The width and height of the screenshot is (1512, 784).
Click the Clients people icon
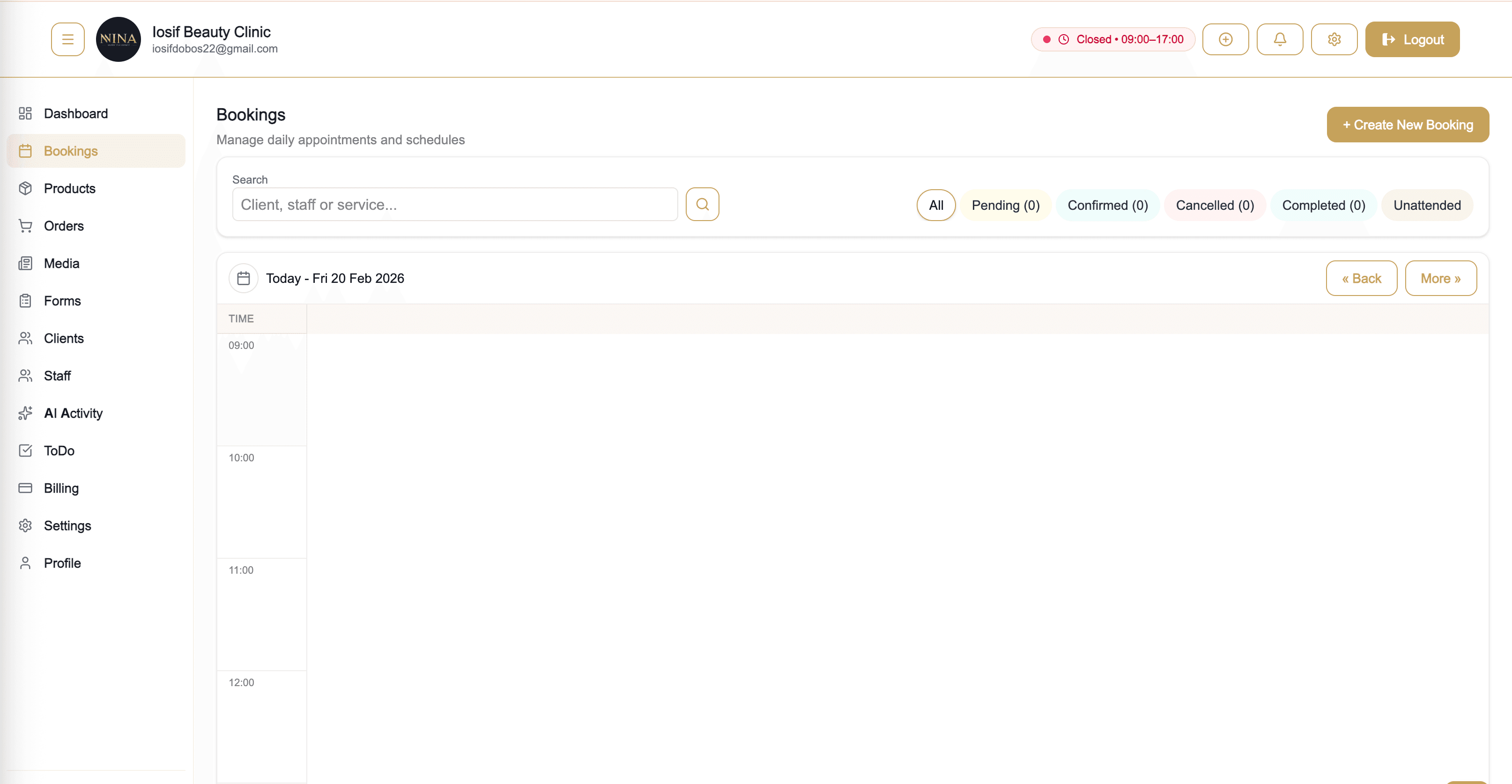[x=26, y=338]
